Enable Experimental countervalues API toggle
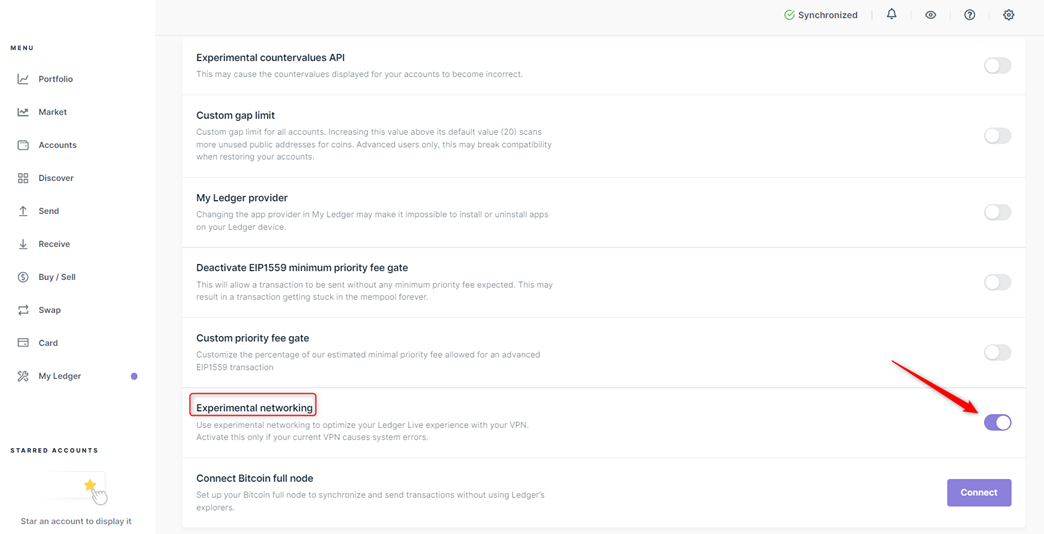 coord(997,66)
